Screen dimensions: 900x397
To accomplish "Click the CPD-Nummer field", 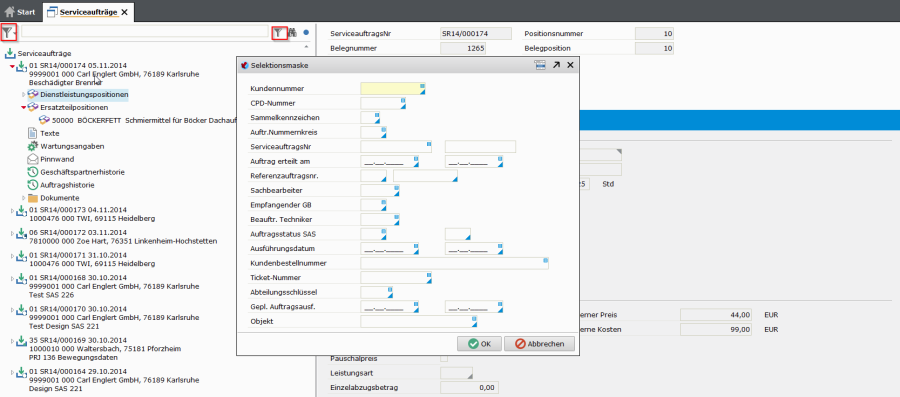I will [x=383, y=103].
